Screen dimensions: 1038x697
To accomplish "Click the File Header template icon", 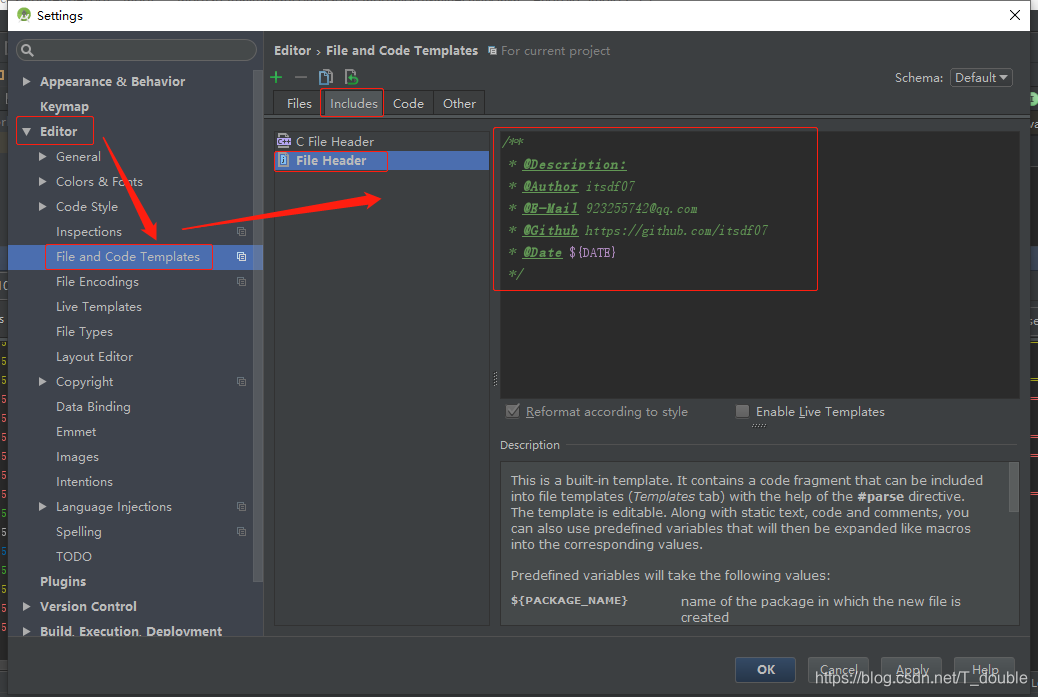I will [x=284, y=160].
